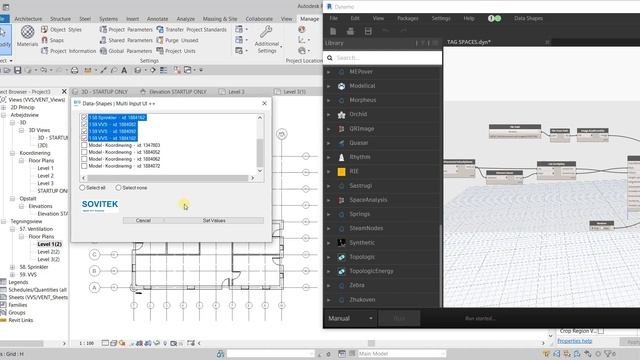Image resolution: width=640 pixels, height=360 pixels.
Task: Choose the Select none radio button
Action: click(x=118, y=188)
